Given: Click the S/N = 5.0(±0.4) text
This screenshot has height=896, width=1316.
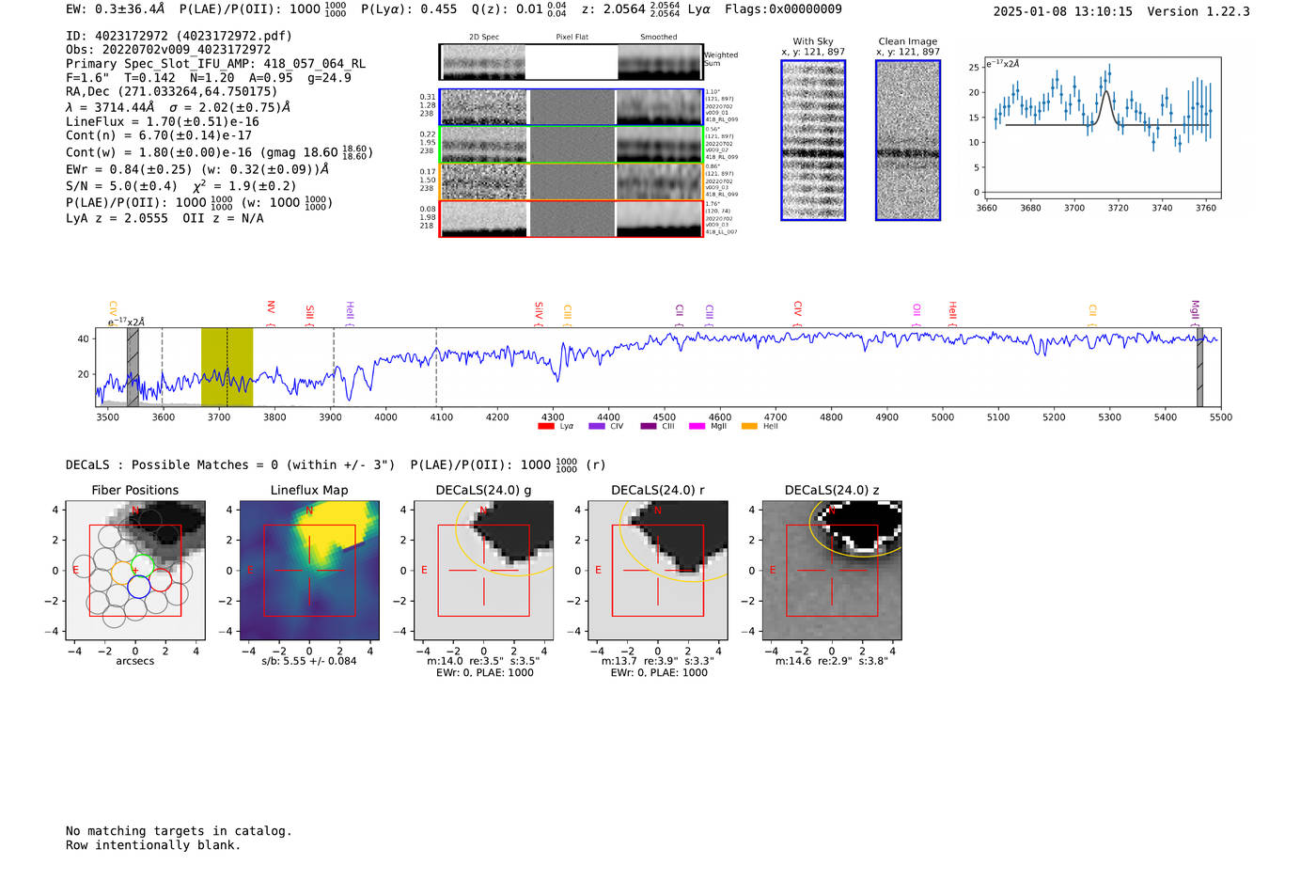Looking at the screenshot, I should coord(121,185).
